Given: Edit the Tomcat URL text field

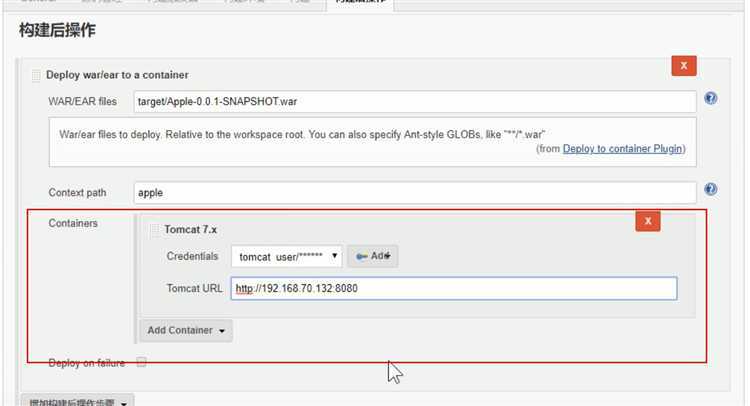Looking at the screenshot, I should point(454,288).
